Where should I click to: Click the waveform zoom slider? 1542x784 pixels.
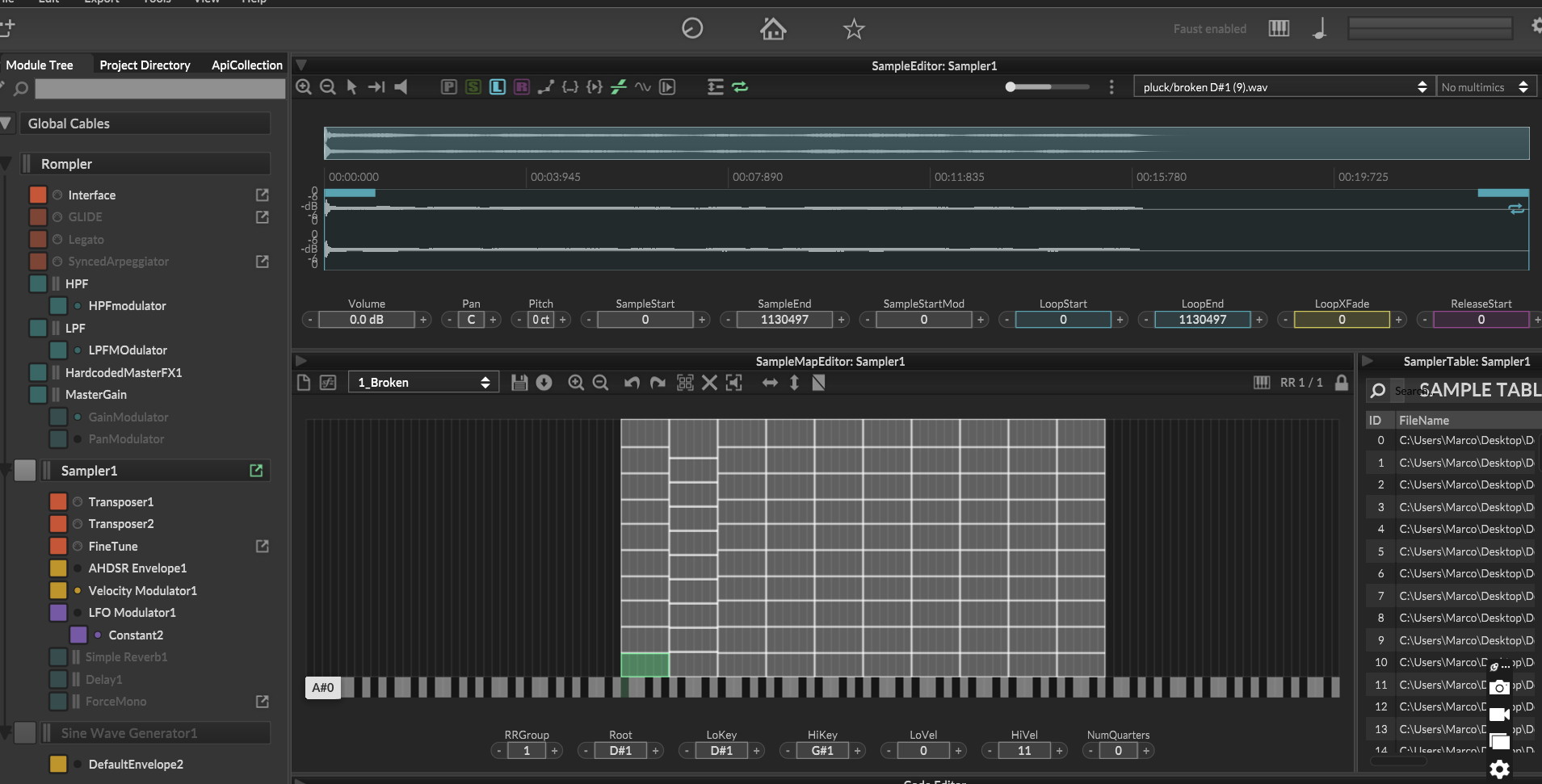pyautogui.click(x=1048, y=86)
